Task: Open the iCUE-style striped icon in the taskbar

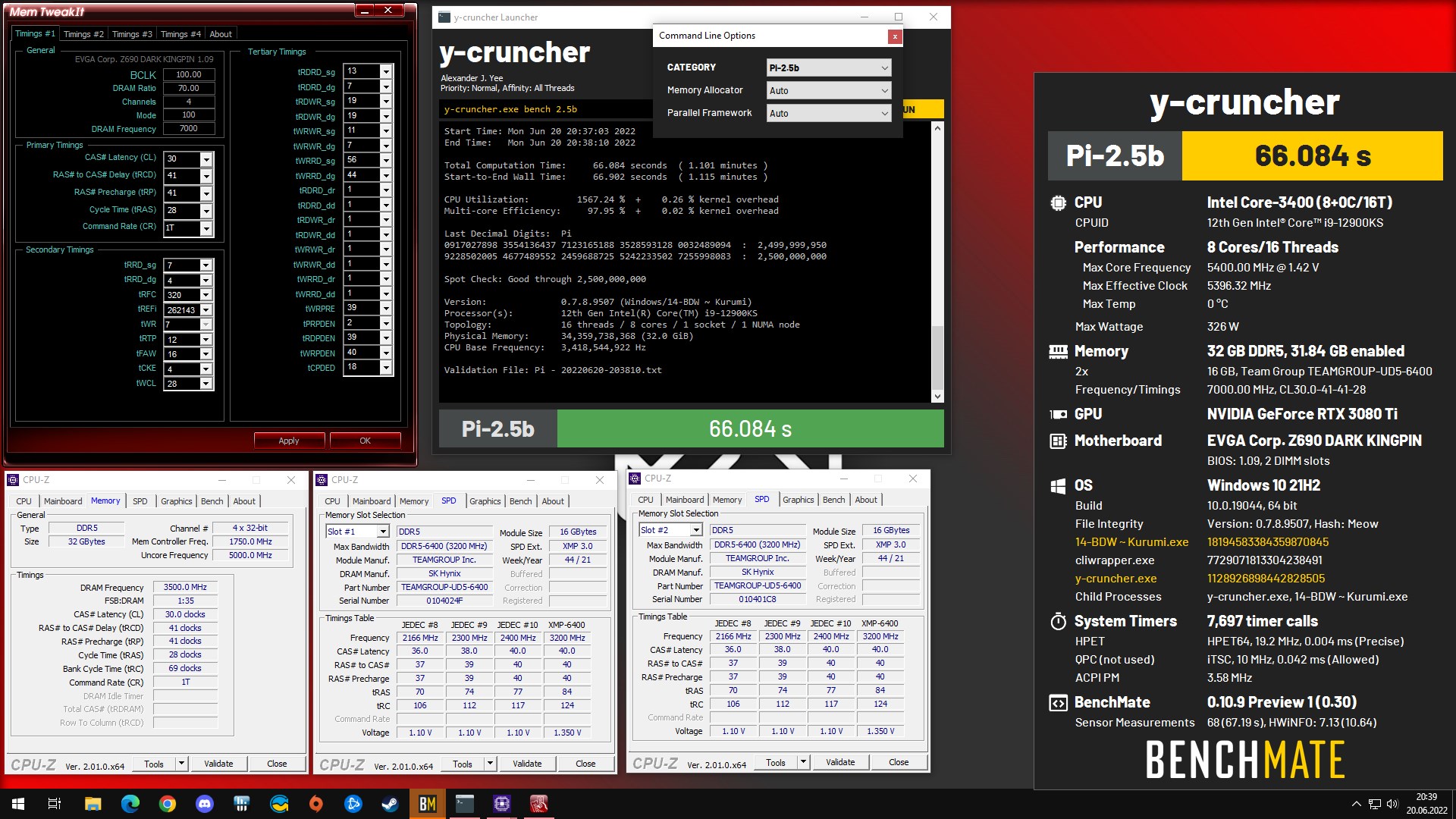Action: [x=242, y=804]
